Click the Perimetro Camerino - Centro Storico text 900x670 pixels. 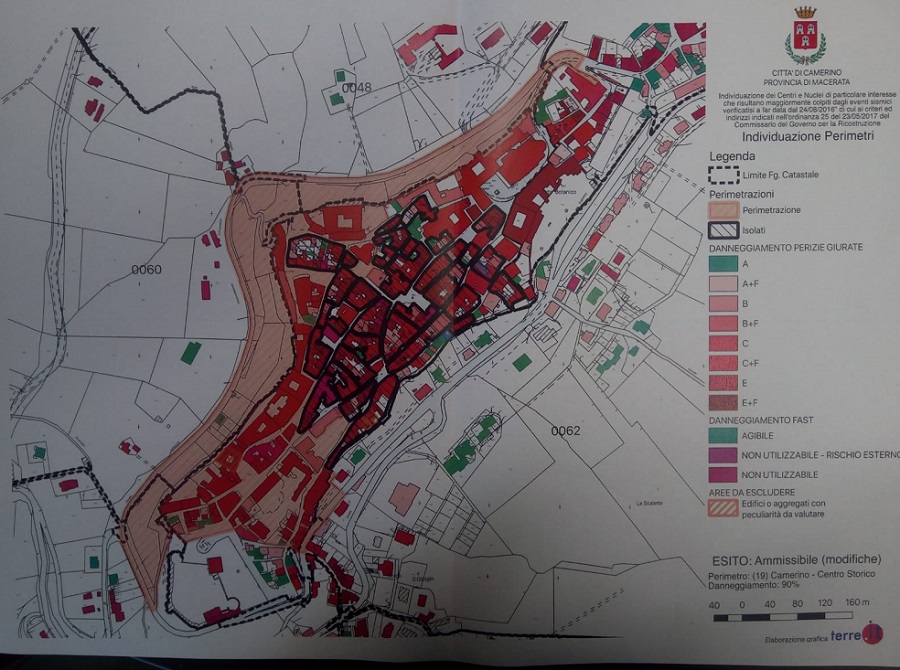coord(786,578)
